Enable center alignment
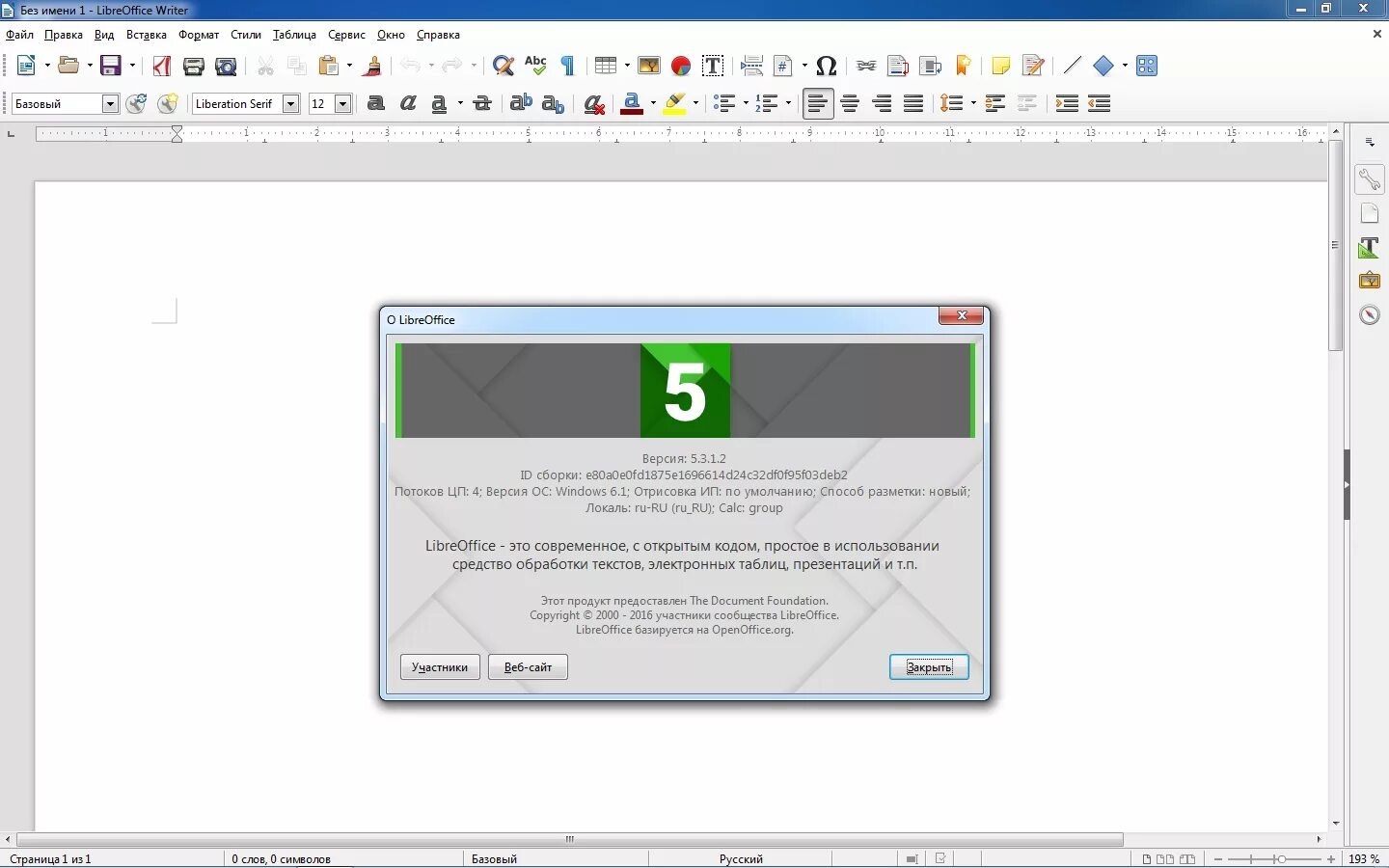The image size is (1389, 868). click(x=850, y=103)
